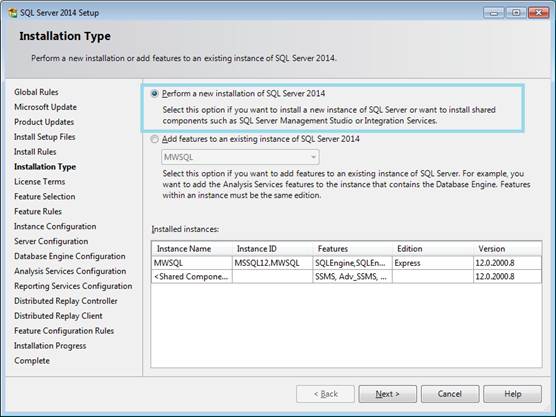556x417 pixels.
Task: Maximize the Setup window
Action: [x=516, y=13]
